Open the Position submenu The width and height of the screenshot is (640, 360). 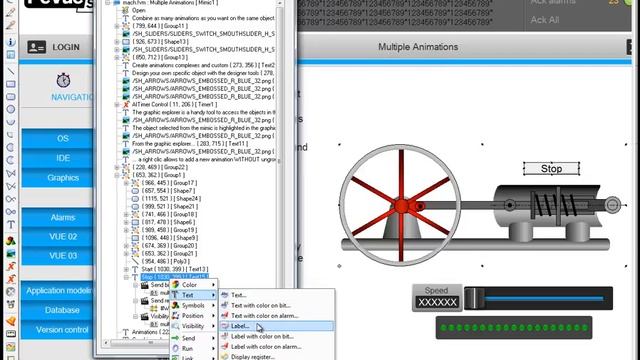pyautogui.click(x=194, y=316)
